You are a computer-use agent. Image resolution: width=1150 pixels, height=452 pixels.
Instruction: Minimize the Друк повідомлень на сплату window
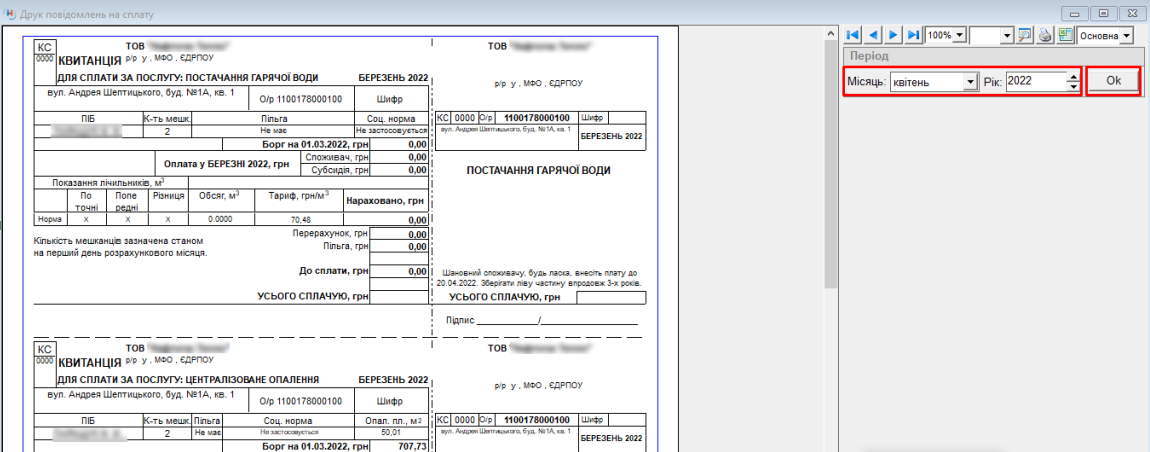(1076, 13)
